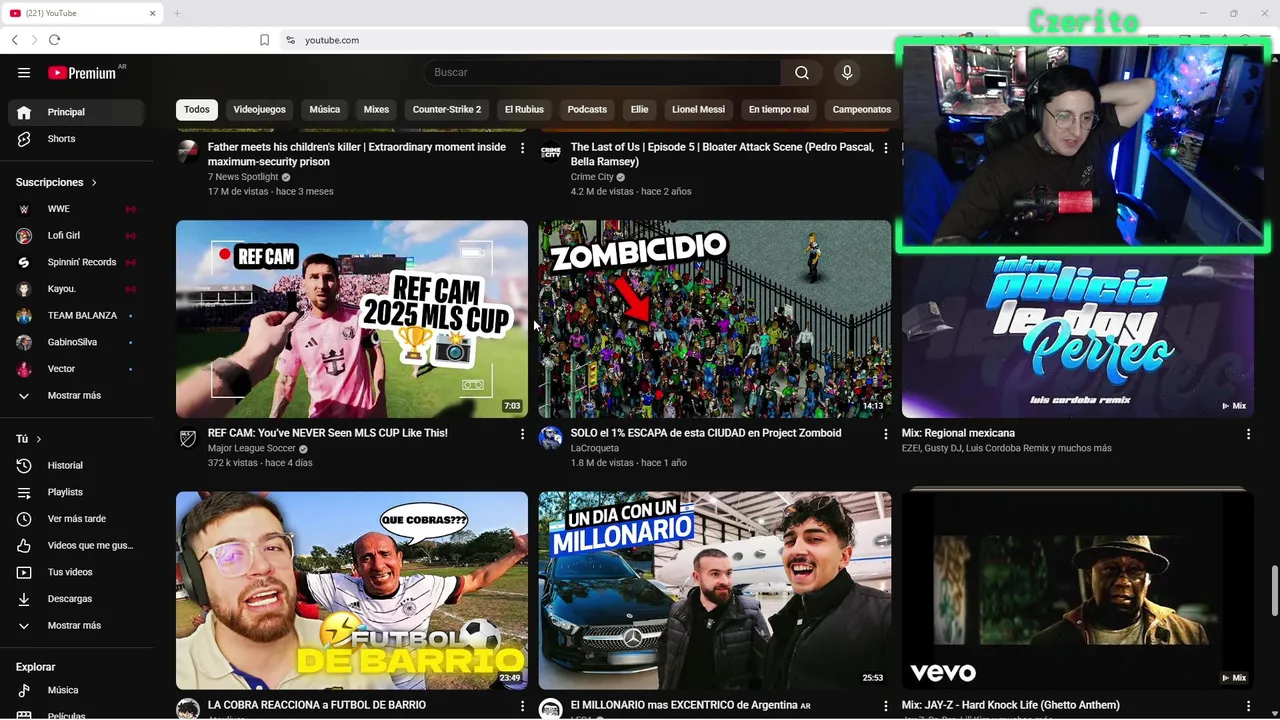Image resolution: width=1280 pixels, height=720 pixels.
Task: Reload the page in browser
Action: [x=54, y=40]
